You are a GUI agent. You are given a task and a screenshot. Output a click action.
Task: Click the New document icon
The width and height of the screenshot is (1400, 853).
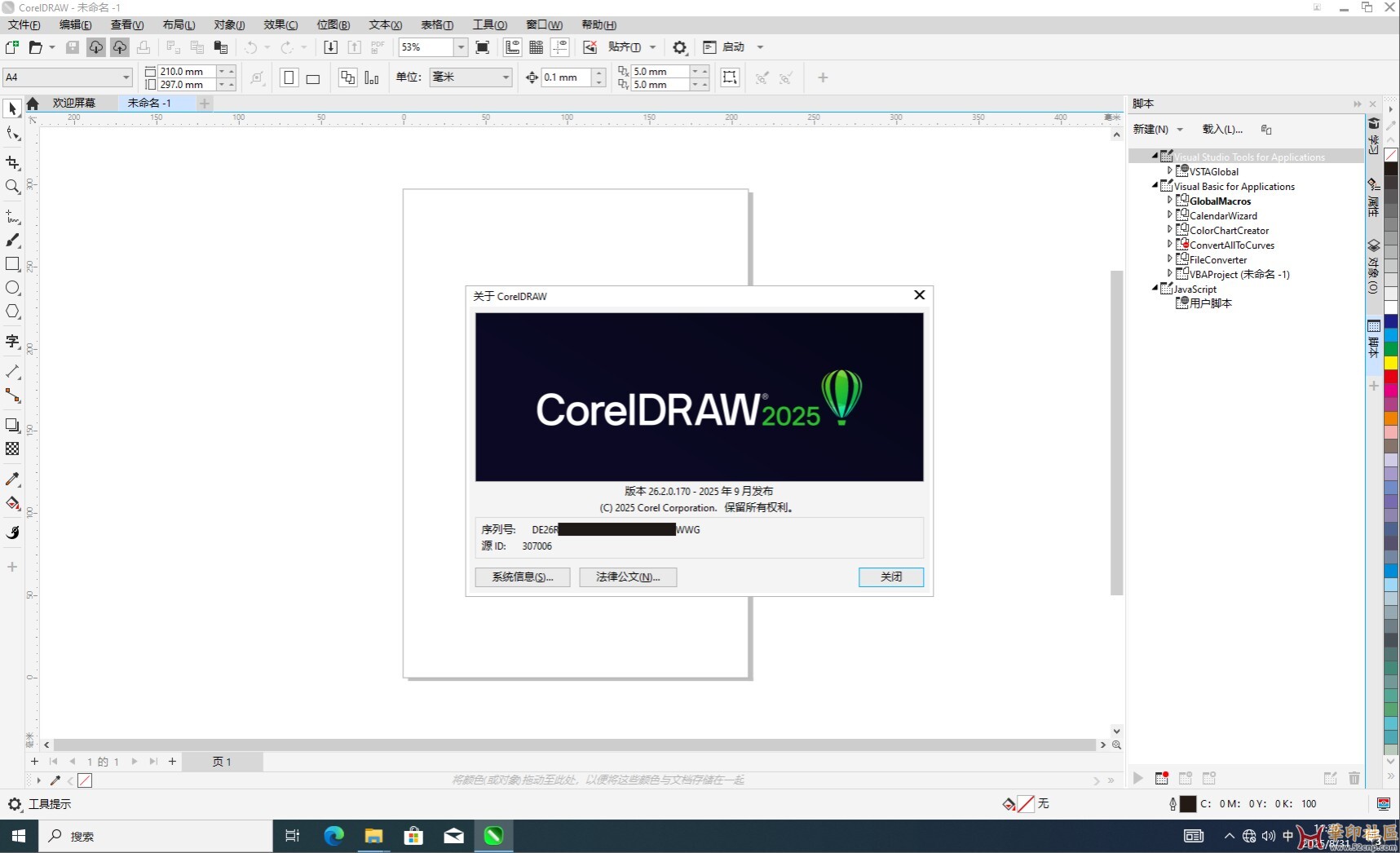(x=12, y=47)
